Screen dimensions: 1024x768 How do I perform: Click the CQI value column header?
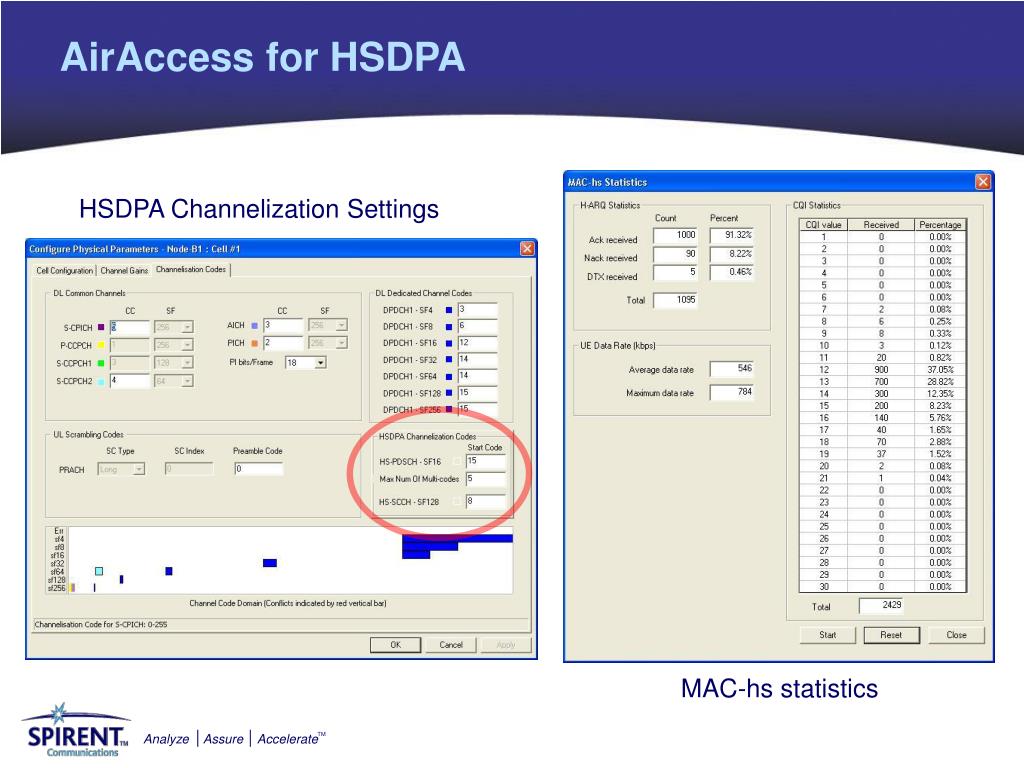[824, 225]
